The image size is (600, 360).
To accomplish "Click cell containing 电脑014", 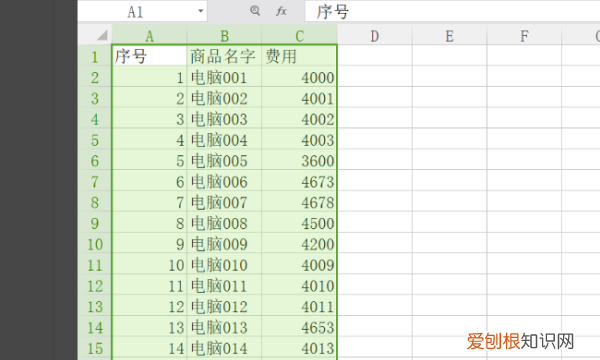I will (x=224, y=348).
